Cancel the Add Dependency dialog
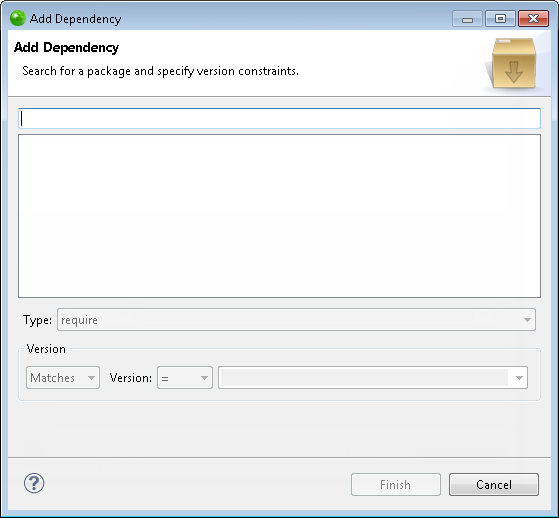559x518 pixels. (x=494, y=484)
